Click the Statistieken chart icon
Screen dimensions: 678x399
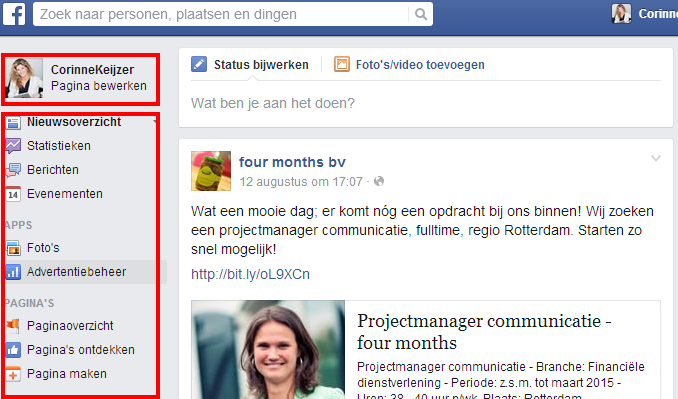(x=13, y=146)
